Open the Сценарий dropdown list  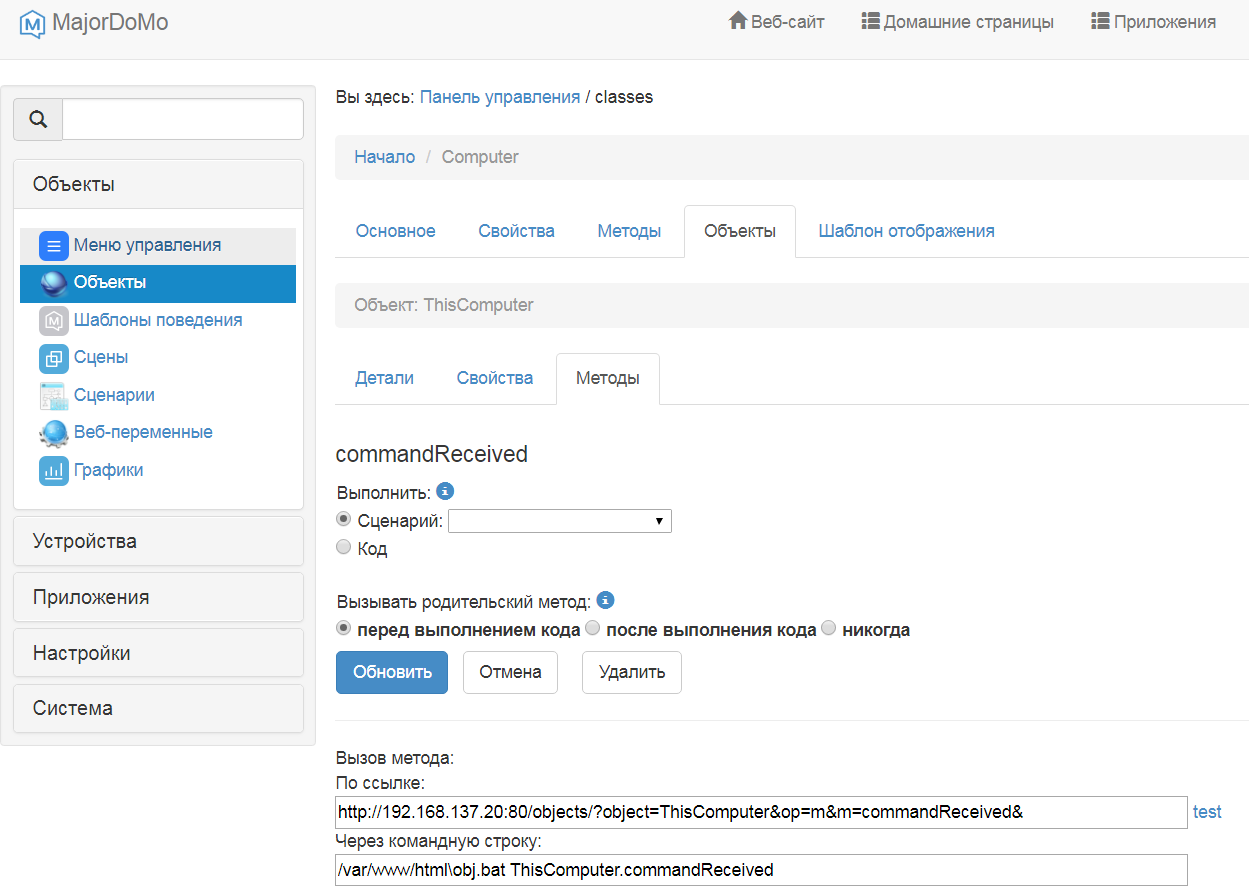[x=560, y=521]
